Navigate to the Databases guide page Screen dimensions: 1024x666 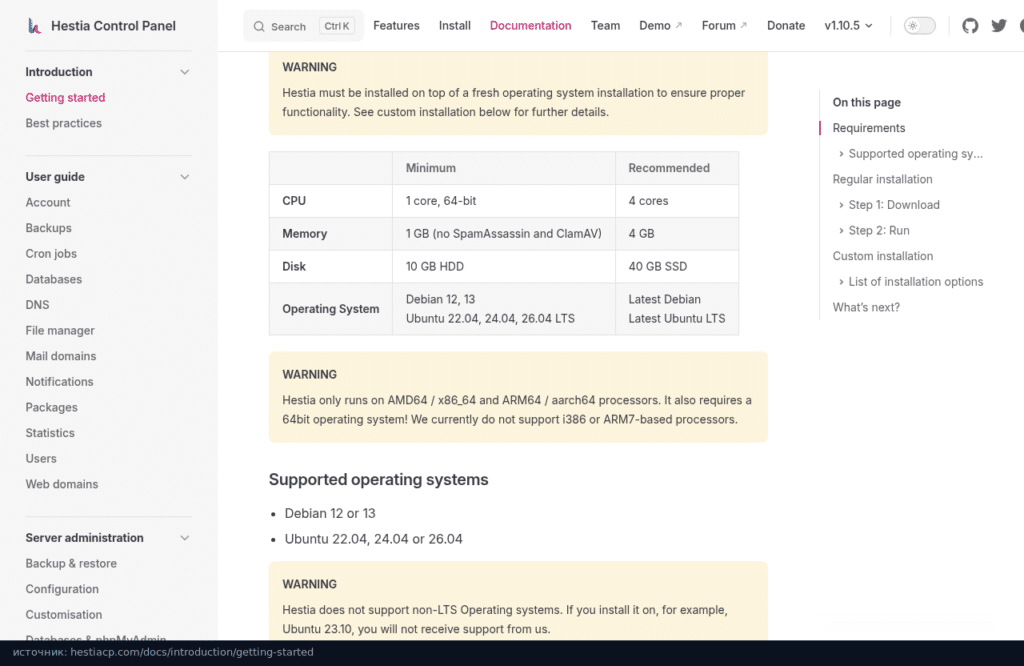[x=54, y=279]
